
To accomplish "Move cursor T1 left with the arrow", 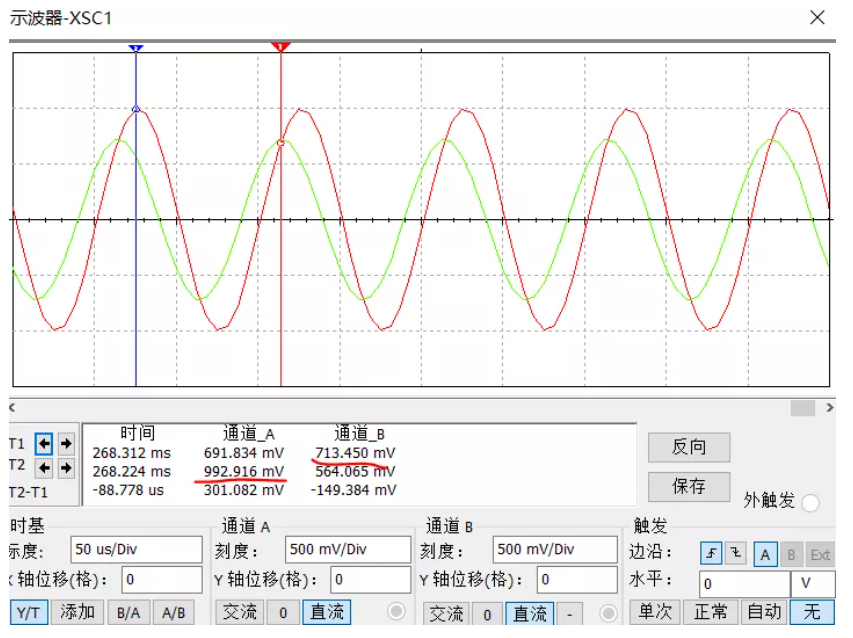I will pos(44,444).
